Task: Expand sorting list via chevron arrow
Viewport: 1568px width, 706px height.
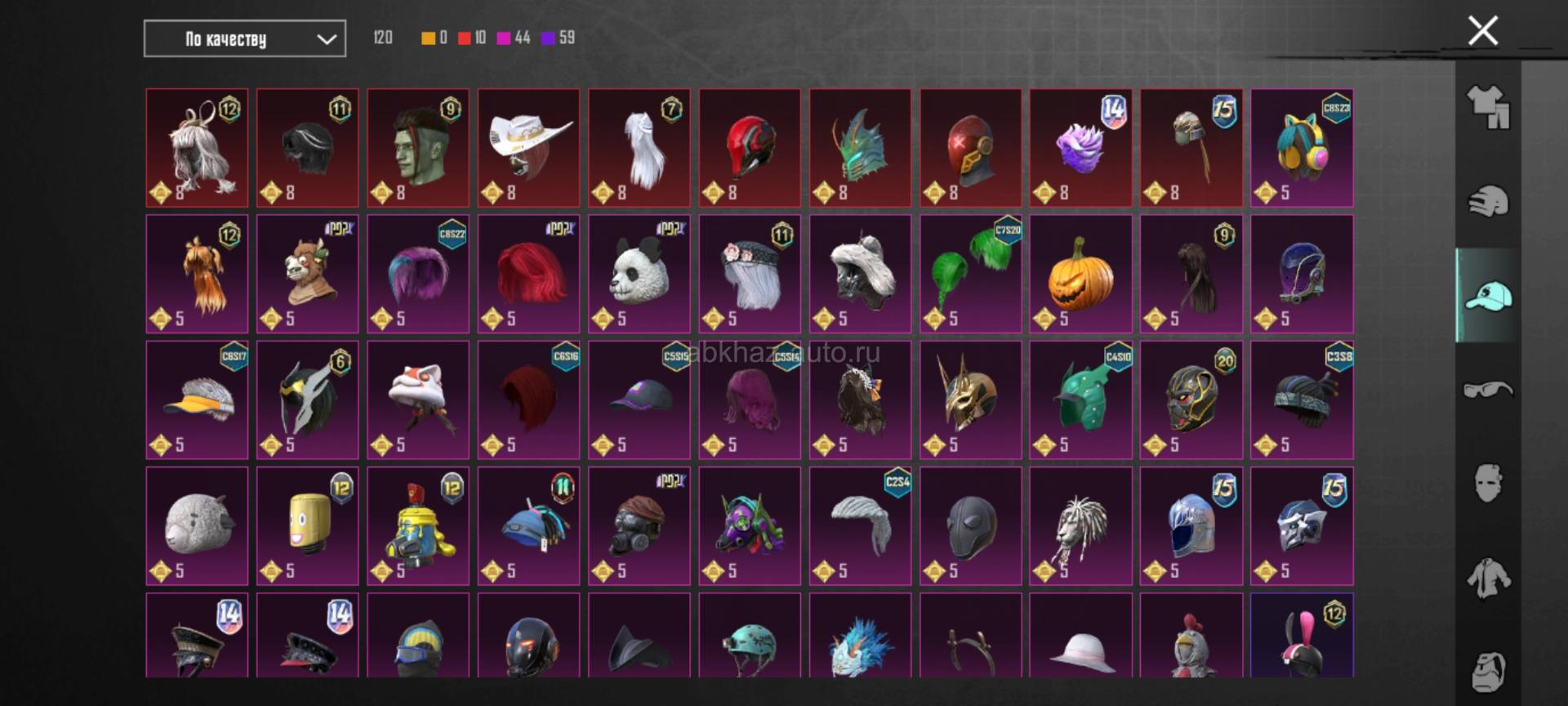Action: point(327,39)
